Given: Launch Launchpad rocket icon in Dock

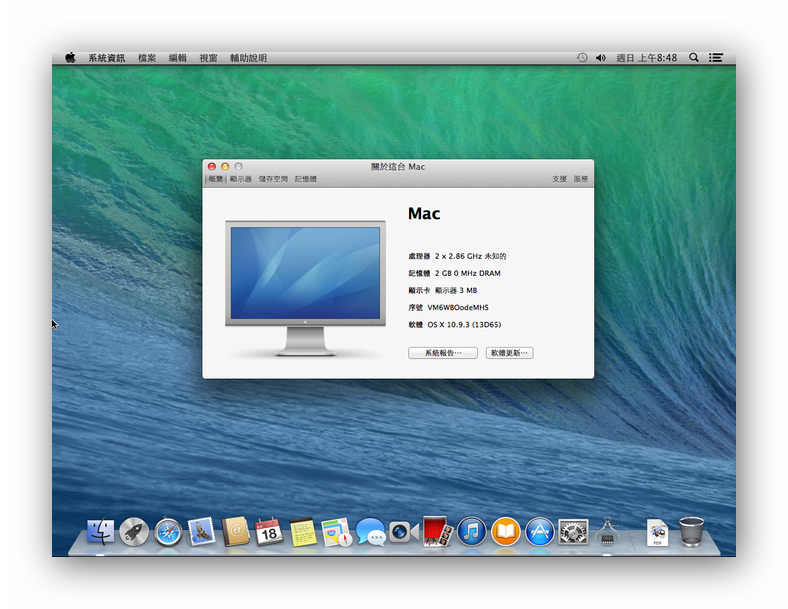Looking at the screenshot, I should click(134, 532).
